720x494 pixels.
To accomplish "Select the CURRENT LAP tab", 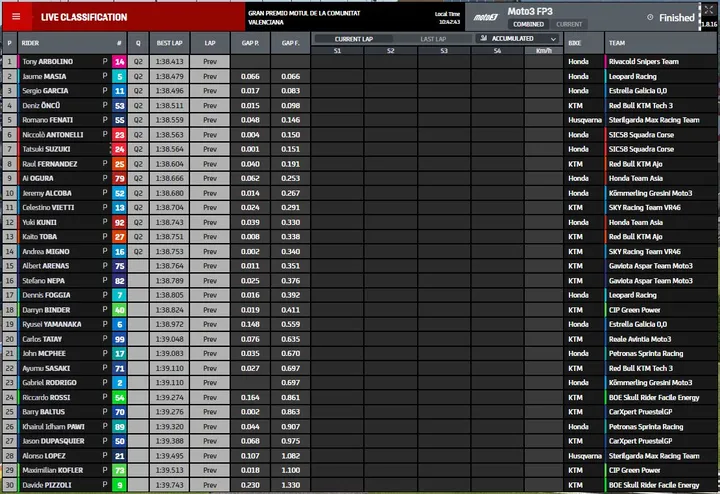I will [x=354, y=39].
